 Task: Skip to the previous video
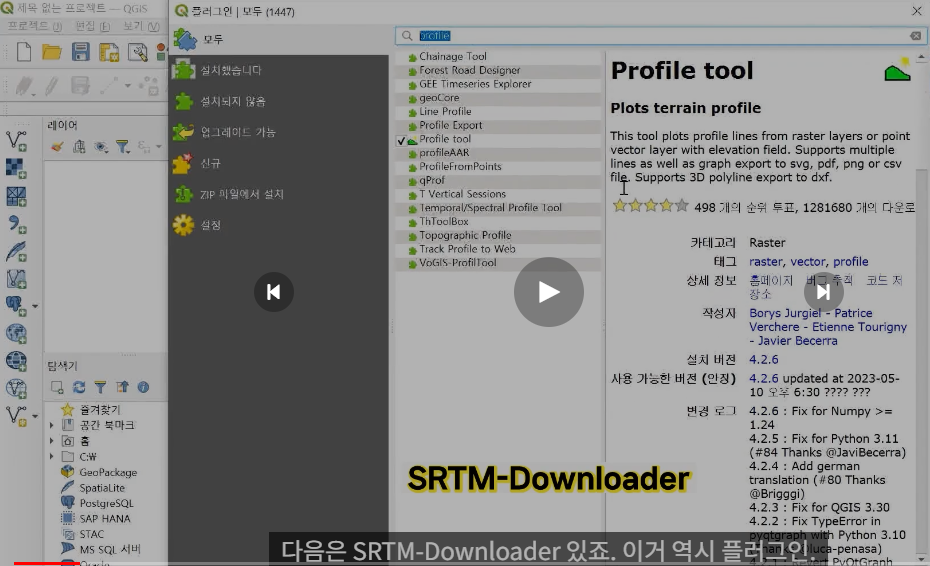[273, 292]
